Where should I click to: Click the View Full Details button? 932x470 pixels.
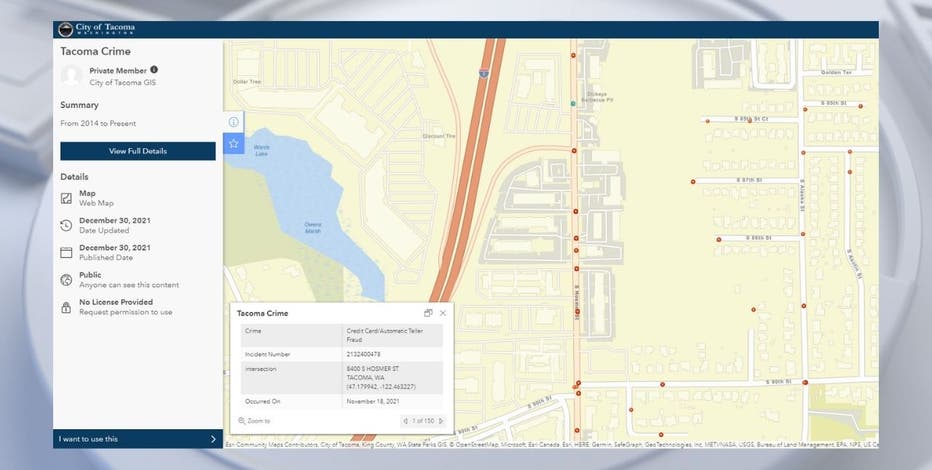coord(138,151)
